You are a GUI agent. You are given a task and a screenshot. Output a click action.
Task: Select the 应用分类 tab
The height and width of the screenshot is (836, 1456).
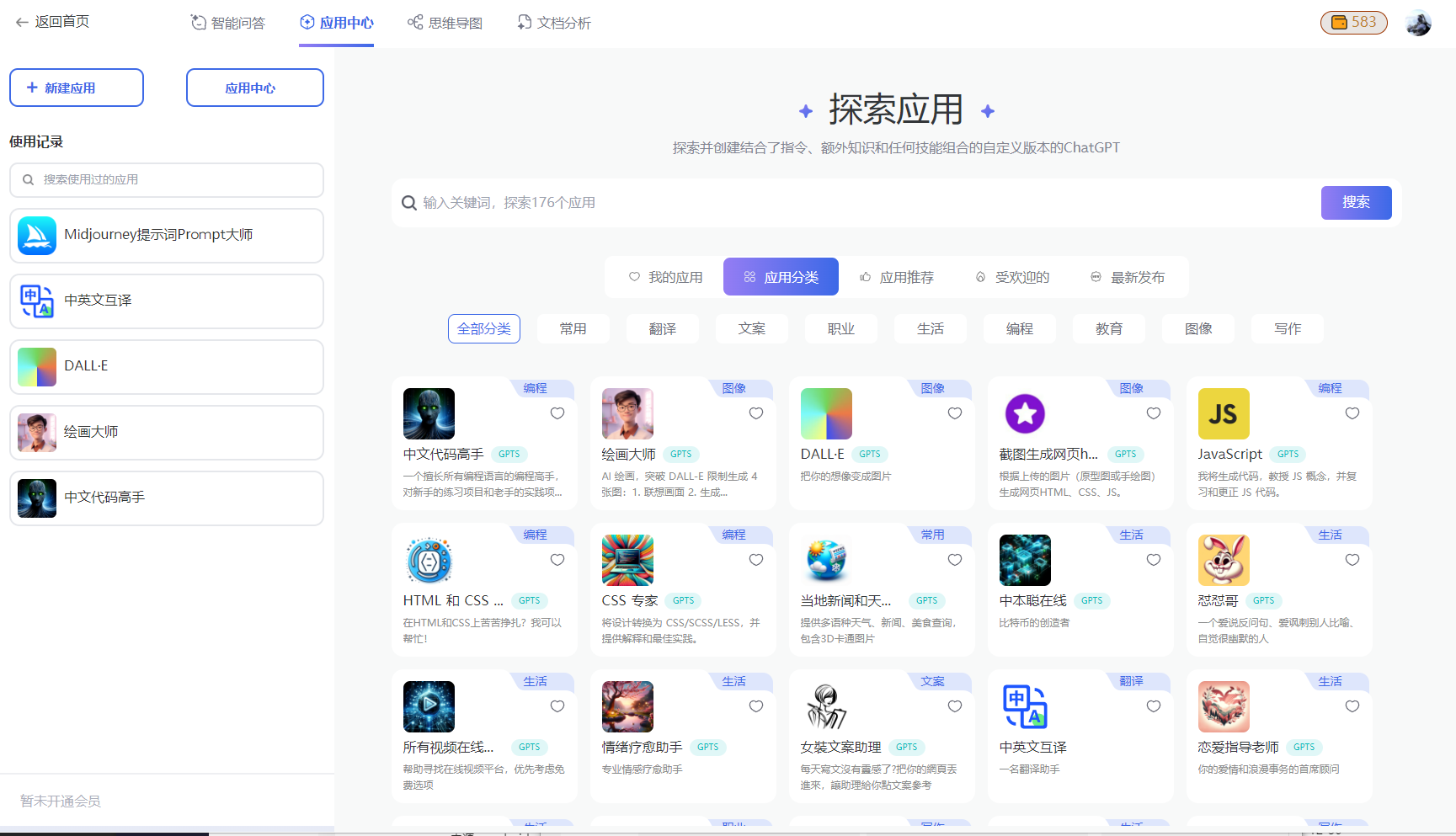781,277
